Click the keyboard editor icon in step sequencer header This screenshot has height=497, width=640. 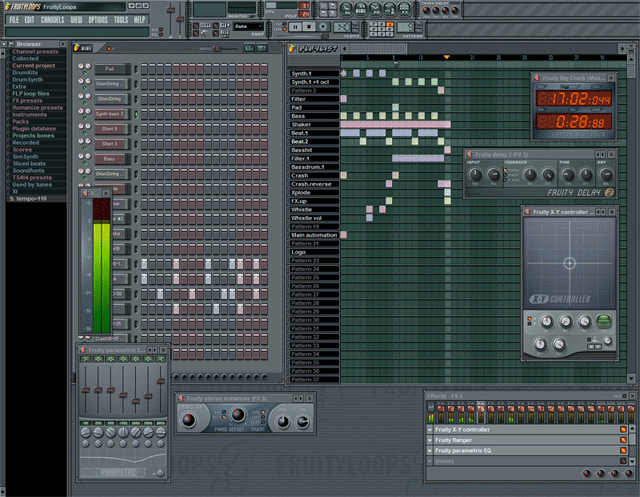point(262,48)
